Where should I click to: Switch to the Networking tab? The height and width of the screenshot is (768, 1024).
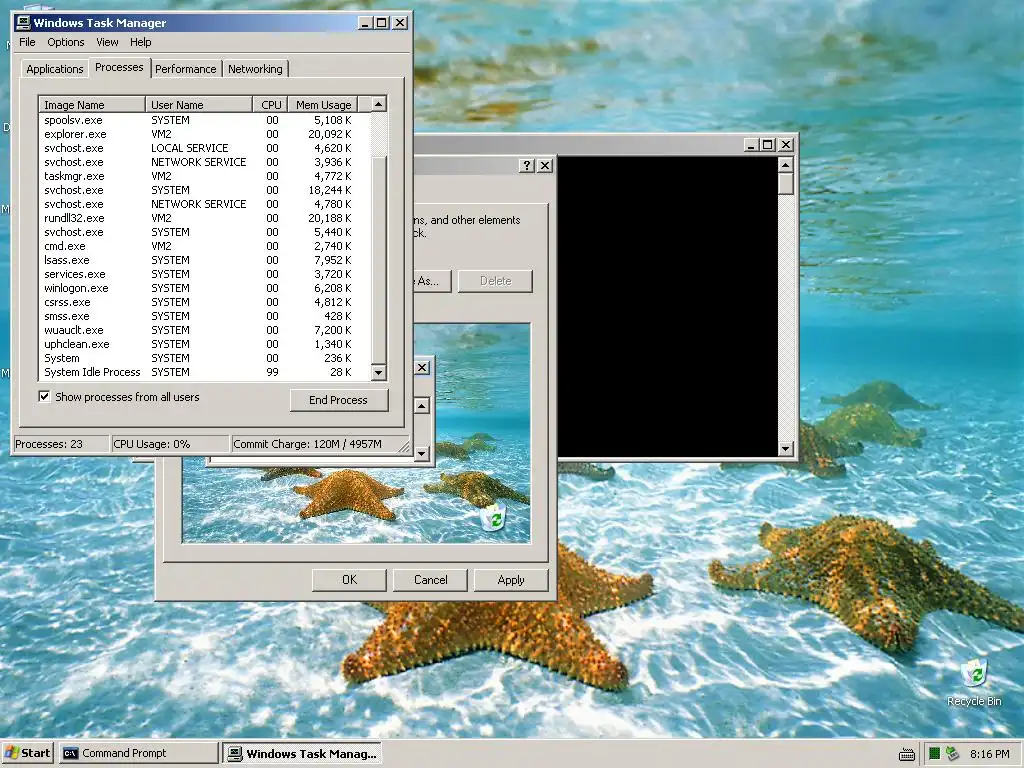click(255, 69)
